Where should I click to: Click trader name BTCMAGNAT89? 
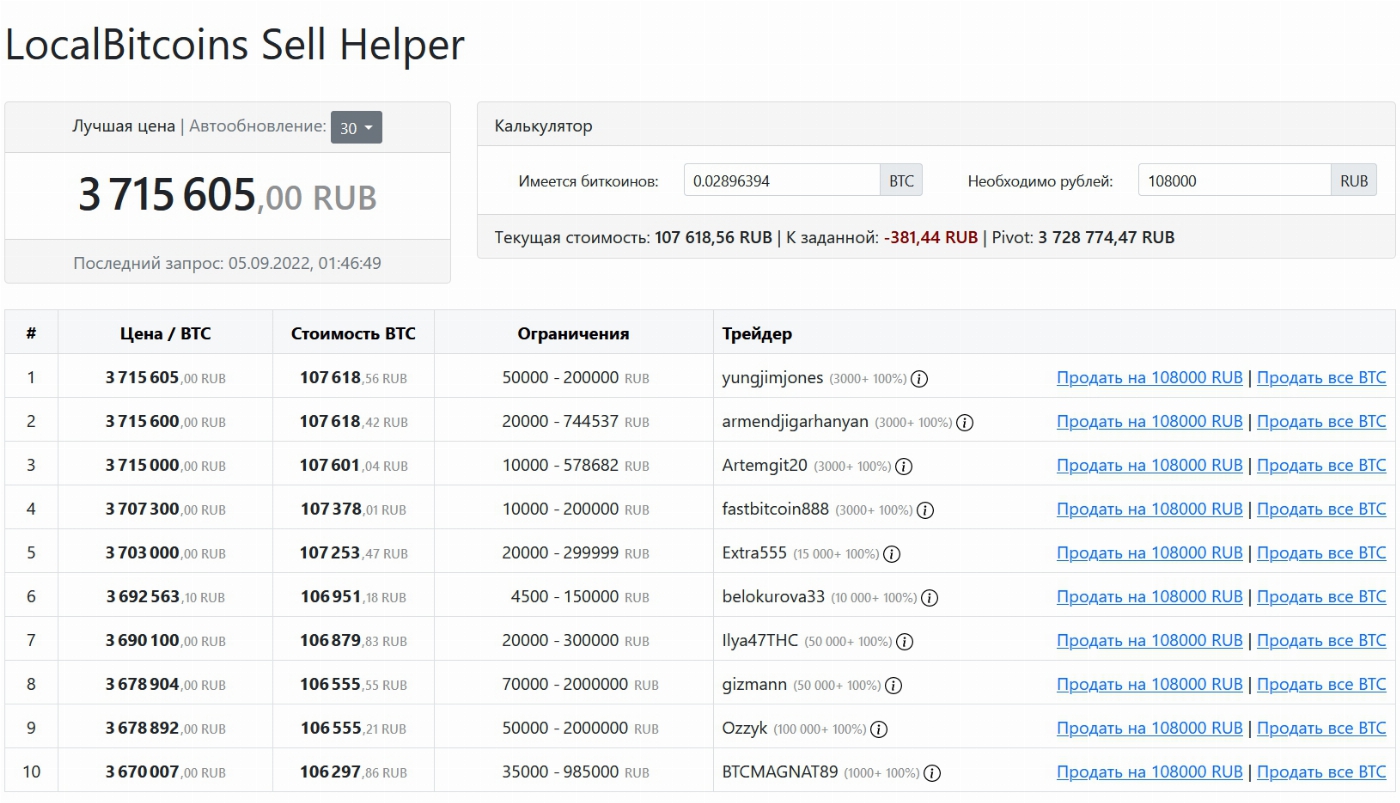pos(780,772)
